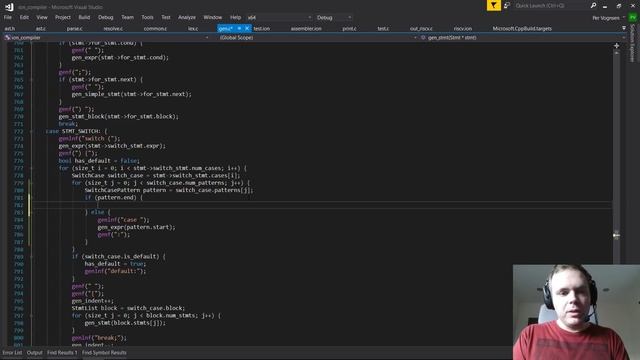
Task: Close the active gen.c tab
Action: [247, 29]
